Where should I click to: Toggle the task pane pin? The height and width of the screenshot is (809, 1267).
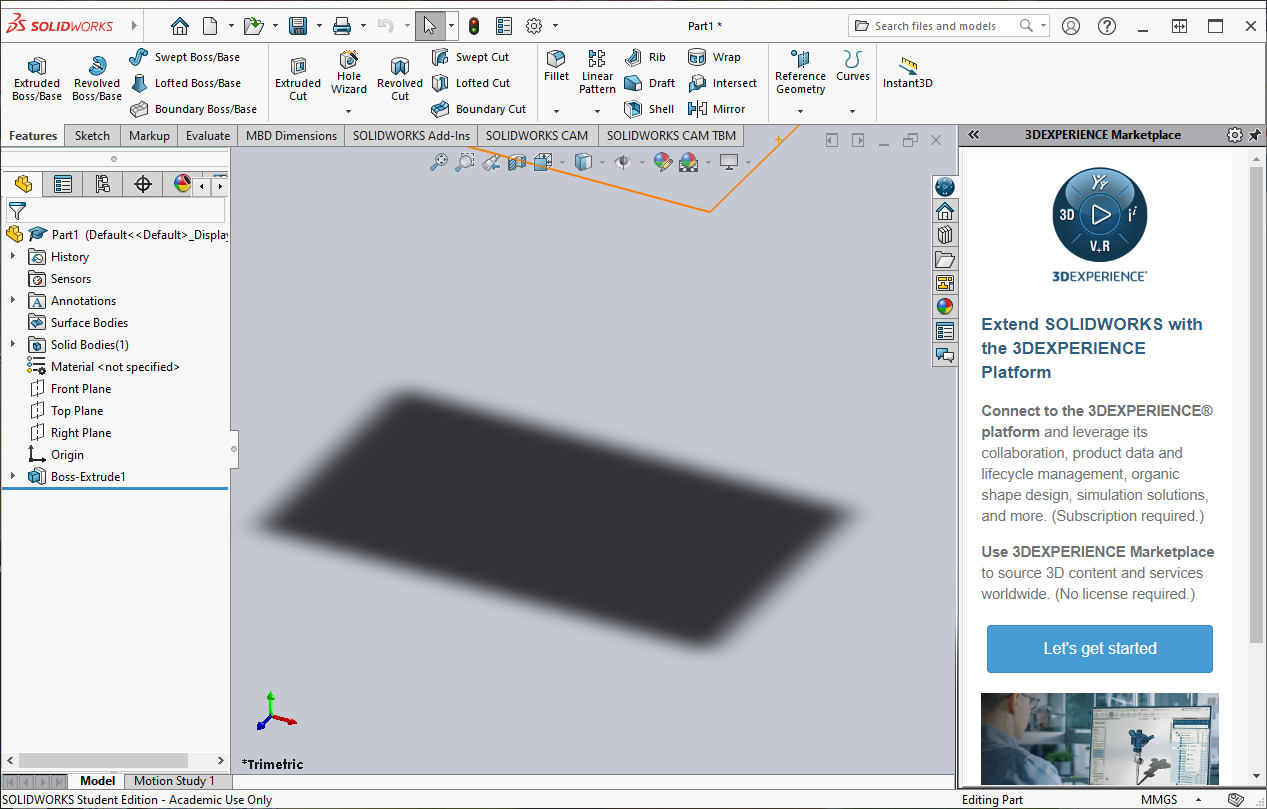[x=1255, y=135]
